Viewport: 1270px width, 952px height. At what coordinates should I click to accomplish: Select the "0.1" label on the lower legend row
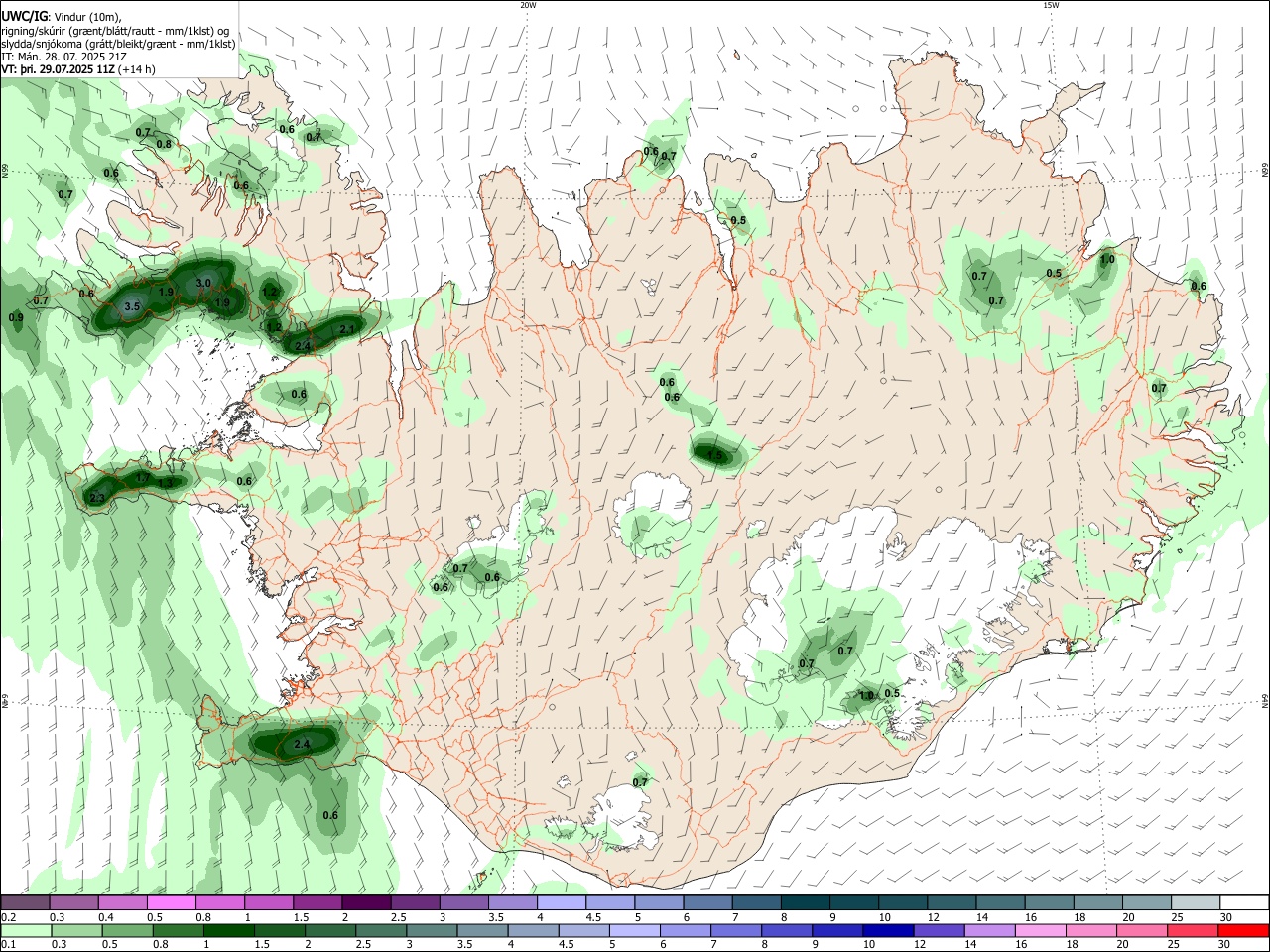click(9, 944)
